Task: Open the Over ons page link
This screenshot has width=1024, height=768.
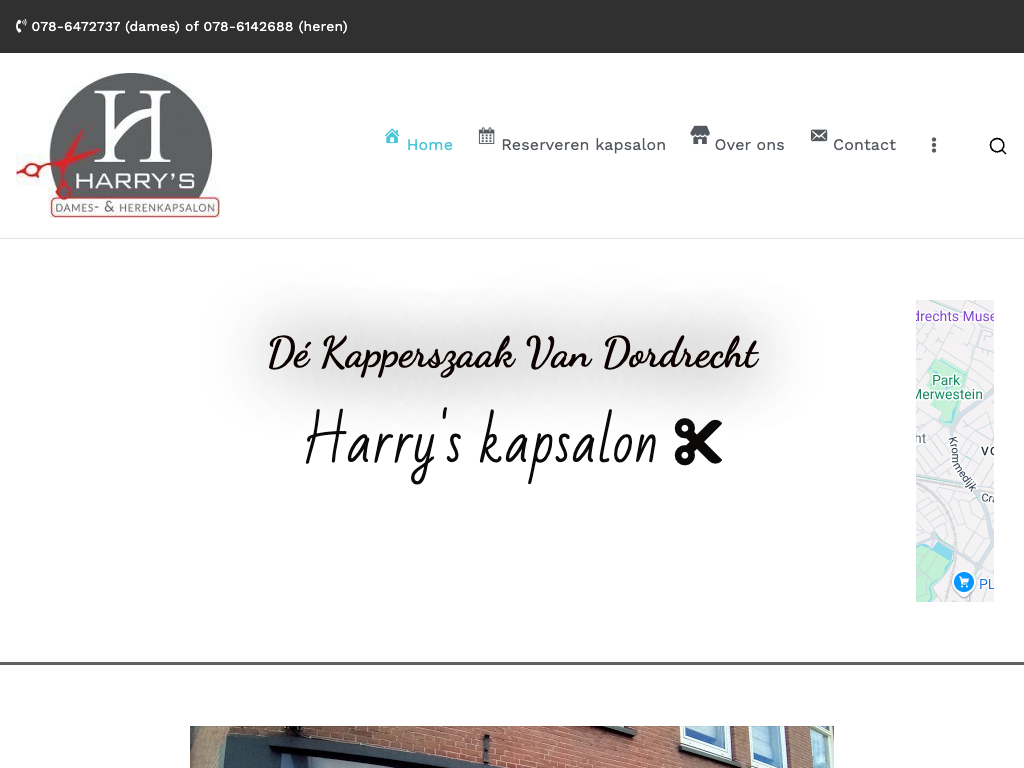Action: tap(749, 145)
